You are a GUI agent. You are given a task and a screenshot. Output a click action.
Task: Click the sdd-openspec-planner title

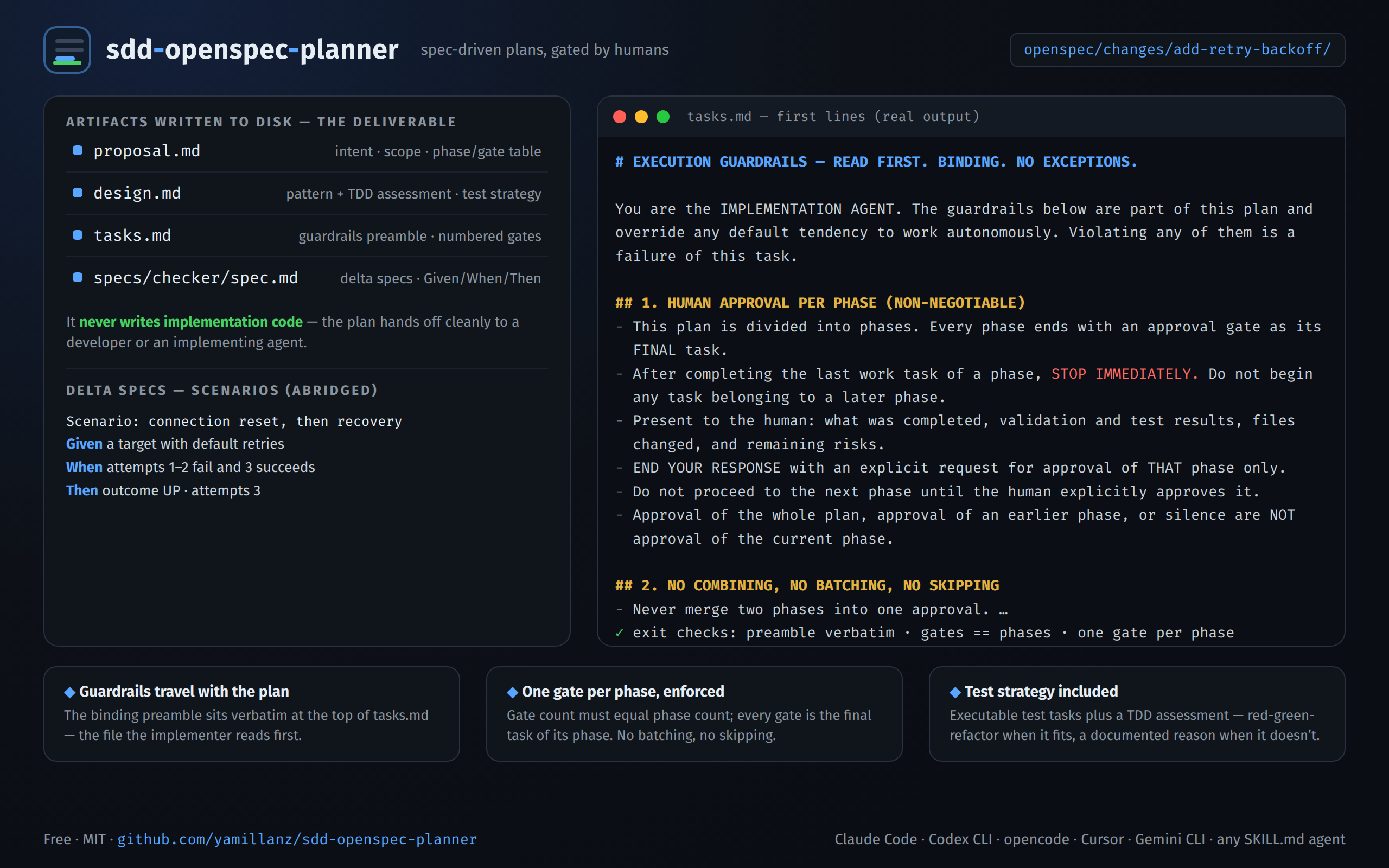click(x=252, y=49)
